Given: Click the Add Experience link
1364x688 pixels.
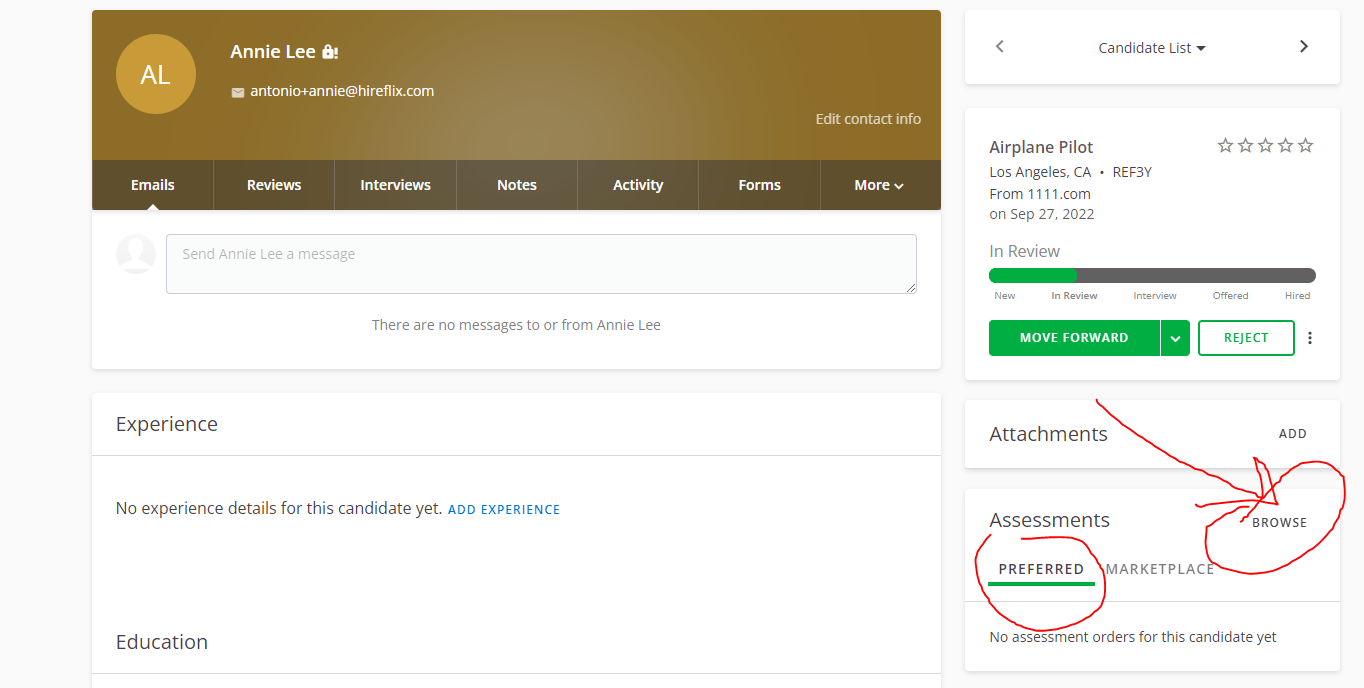Looking at the screenshot, I should tap(504, 510).
